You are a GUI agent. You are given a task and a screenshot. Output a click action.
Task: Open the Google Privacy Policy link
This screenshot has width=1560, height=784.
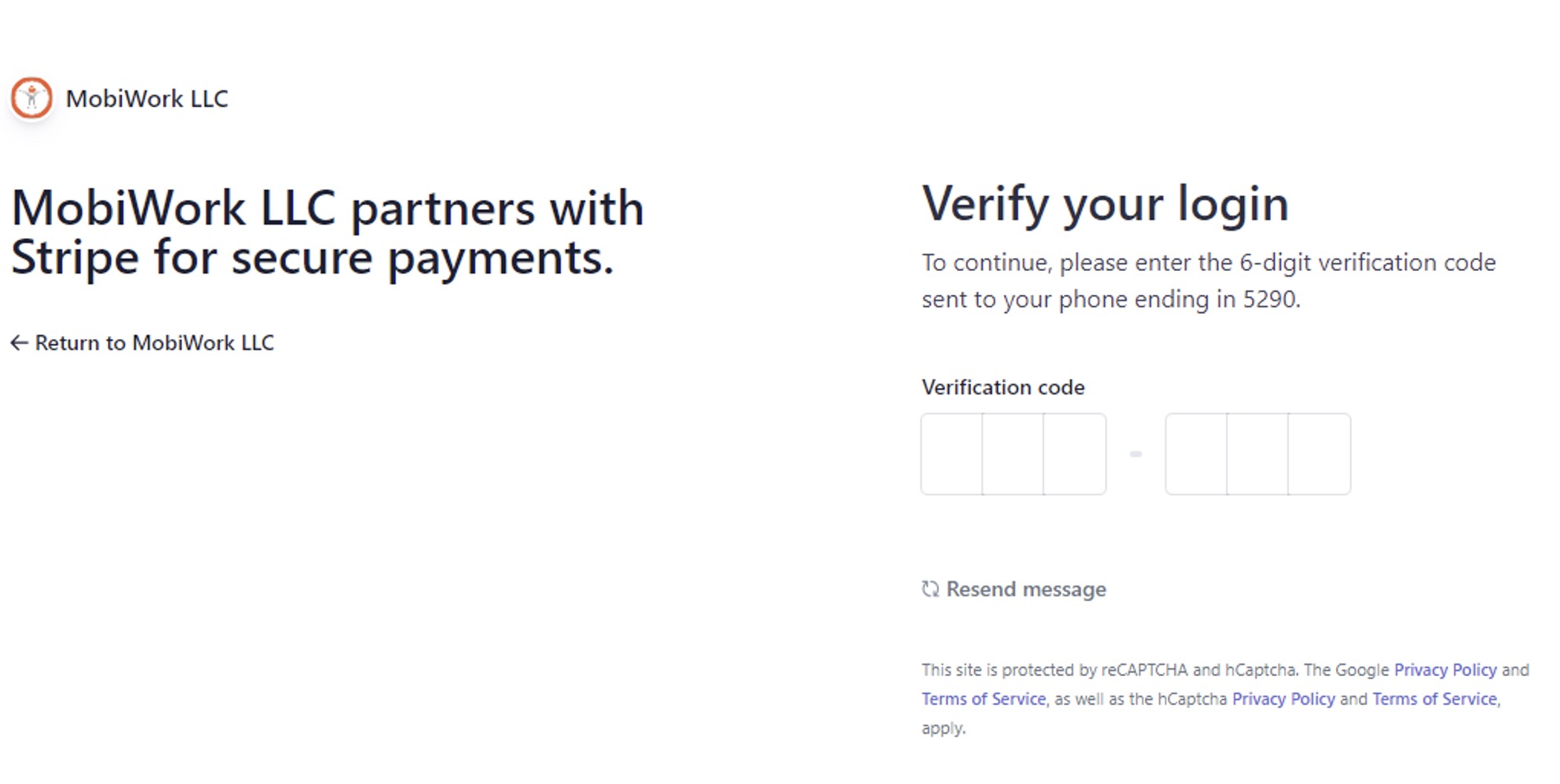click(1445, 670)
